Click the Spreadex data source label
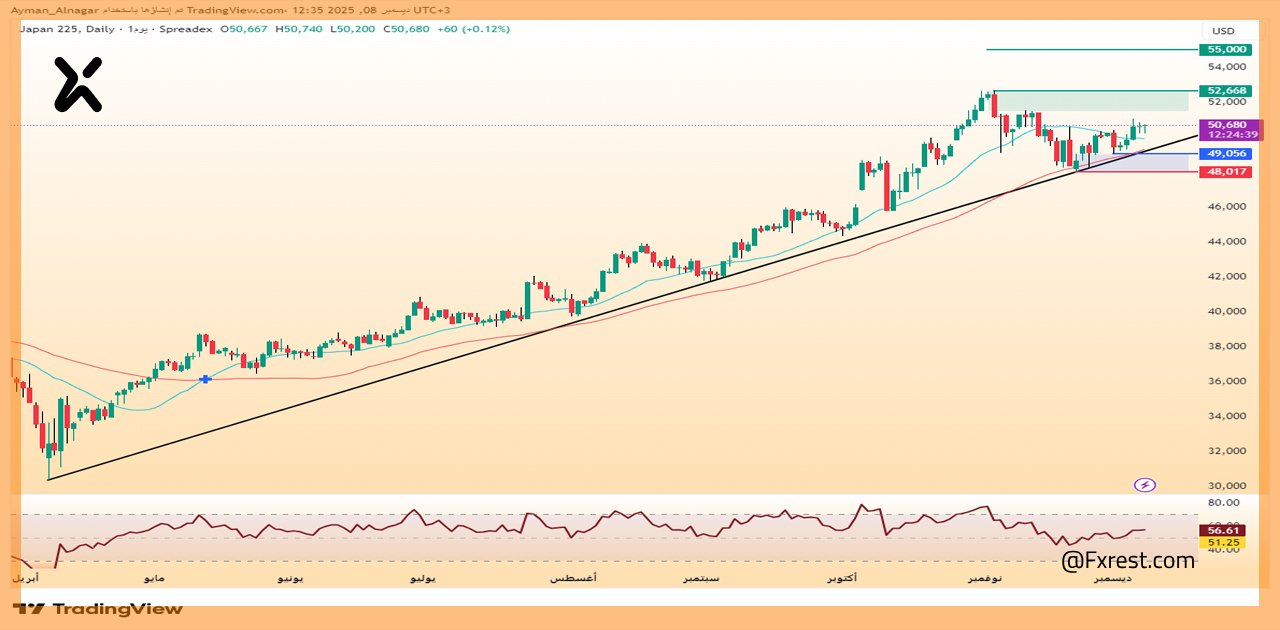1280x630 pixels. (188, 29)
